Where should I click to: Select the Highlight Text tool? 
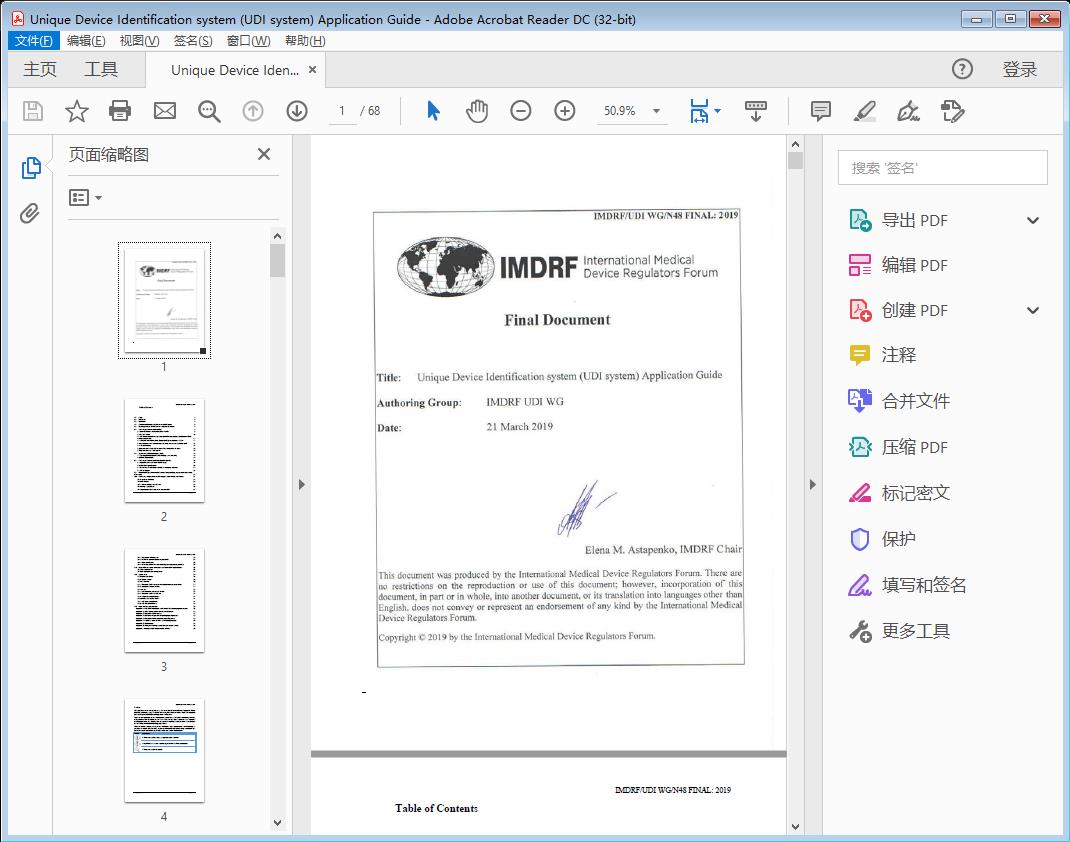point(864,111)
